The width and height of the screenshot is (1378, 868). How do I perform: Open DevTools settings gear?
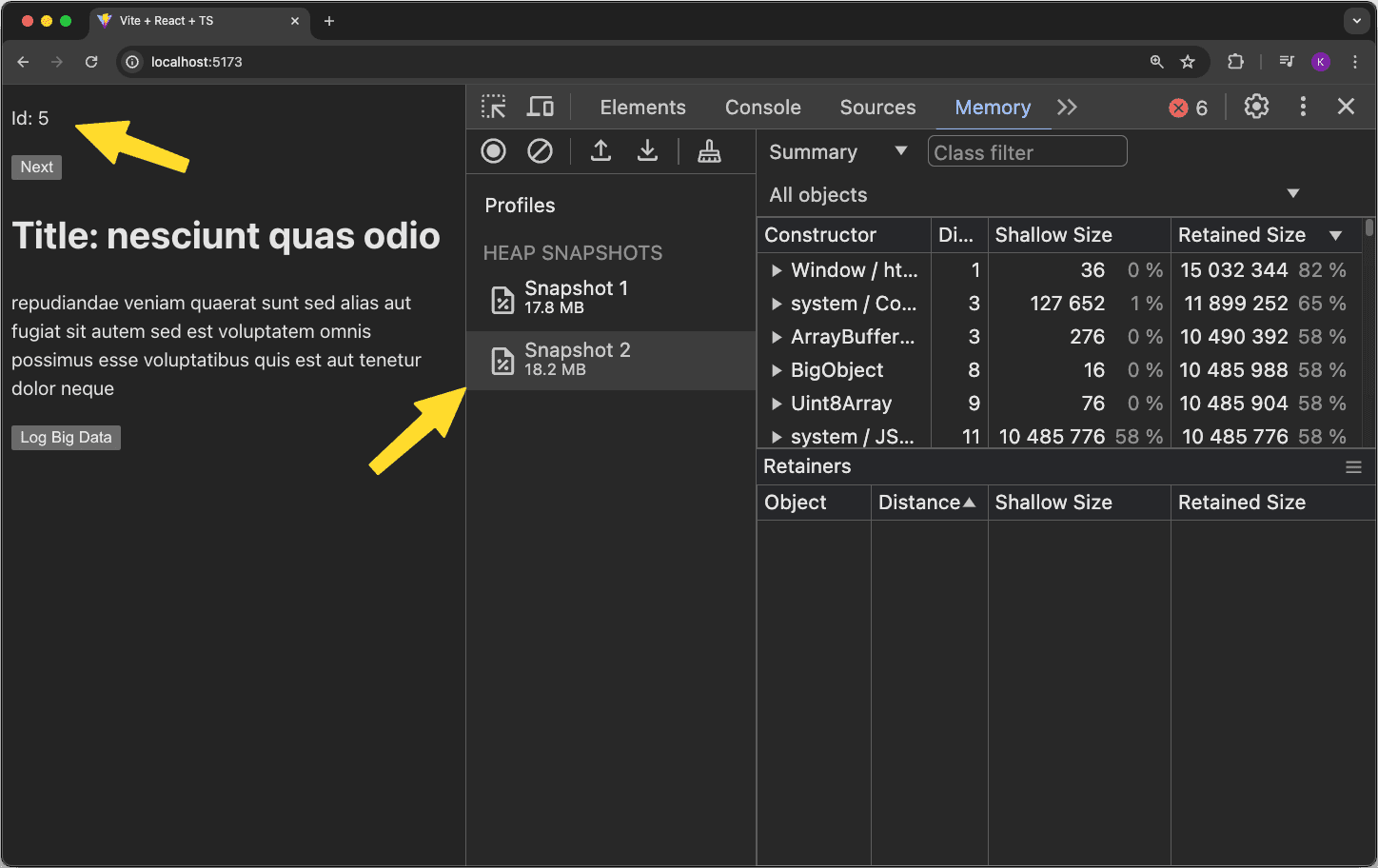[x=1256, y=107]
